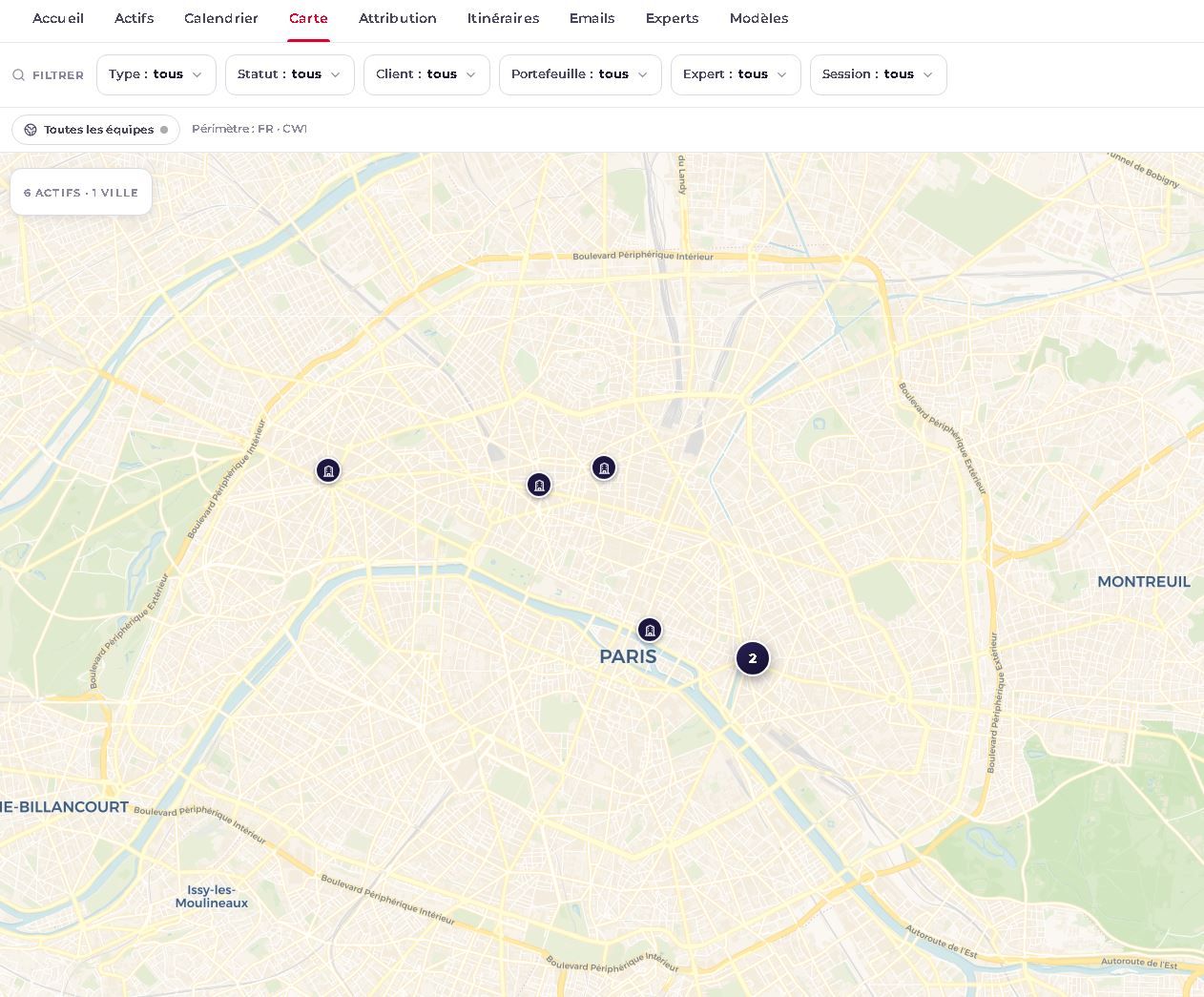Click the FILTRER label

point(58,75)
